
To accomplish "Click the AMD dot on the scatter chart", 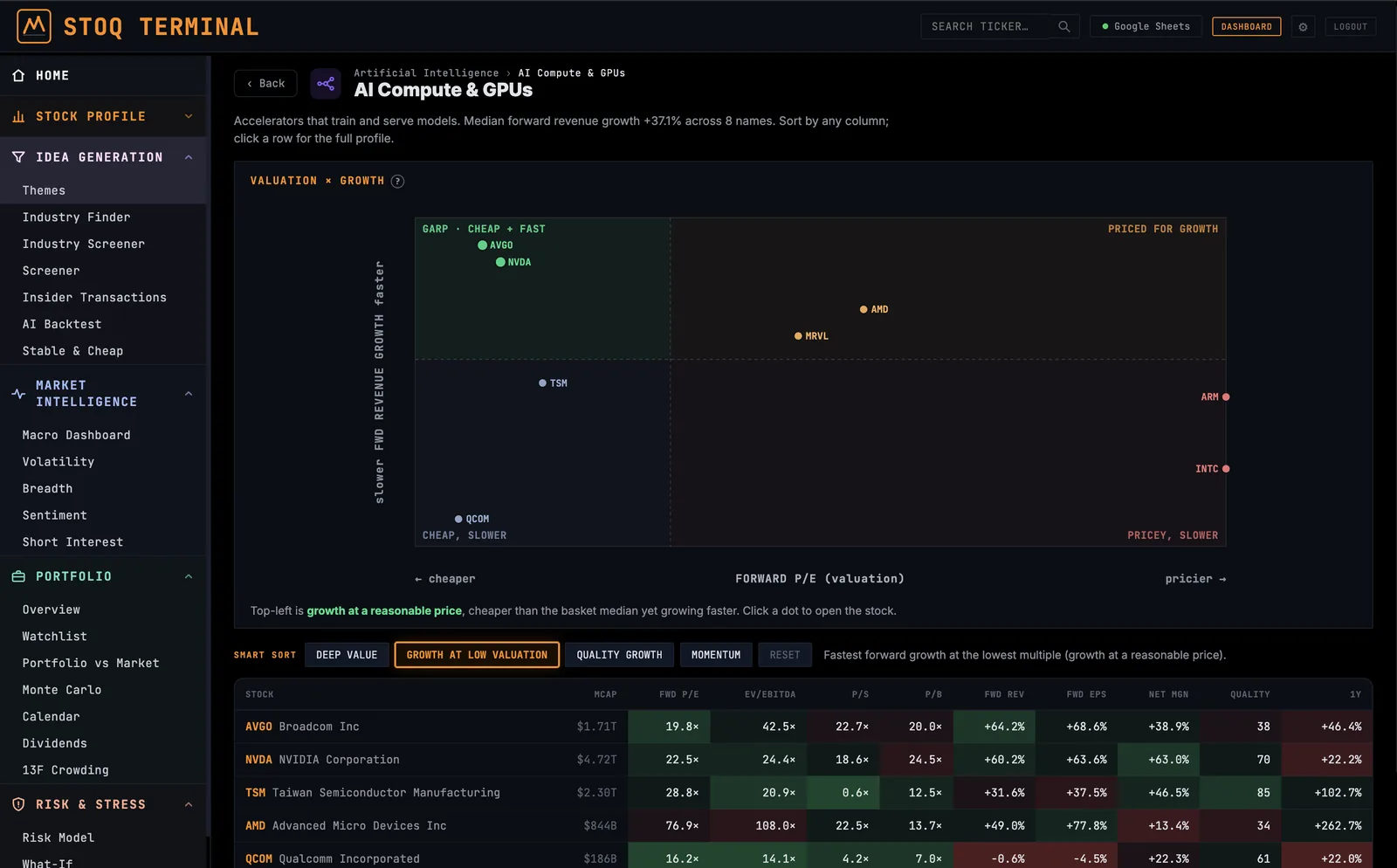I will coord(864,309).
